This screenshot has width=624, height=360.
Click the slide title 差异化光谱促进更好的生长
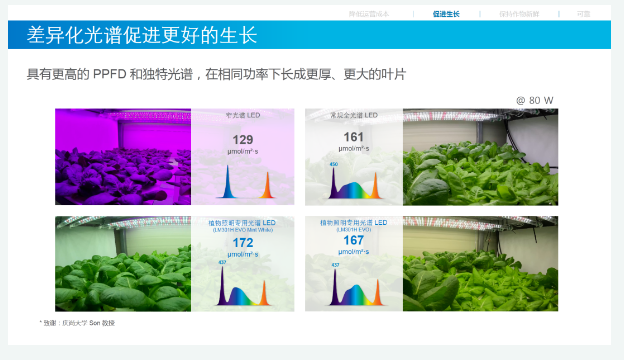pos(142,35)
